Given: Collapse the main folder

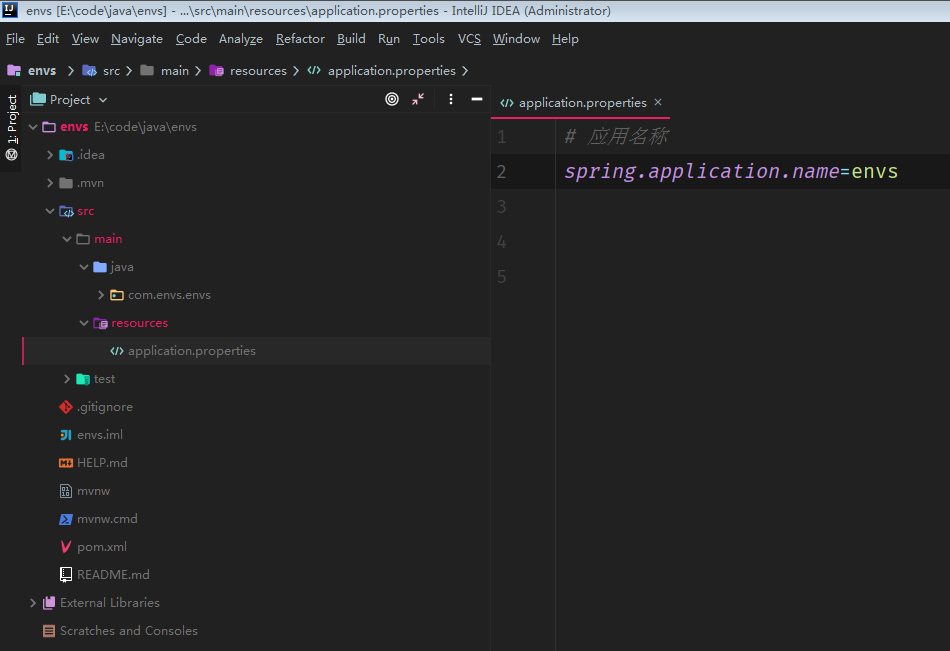Looking at the screenshot, I should point(67,239).
